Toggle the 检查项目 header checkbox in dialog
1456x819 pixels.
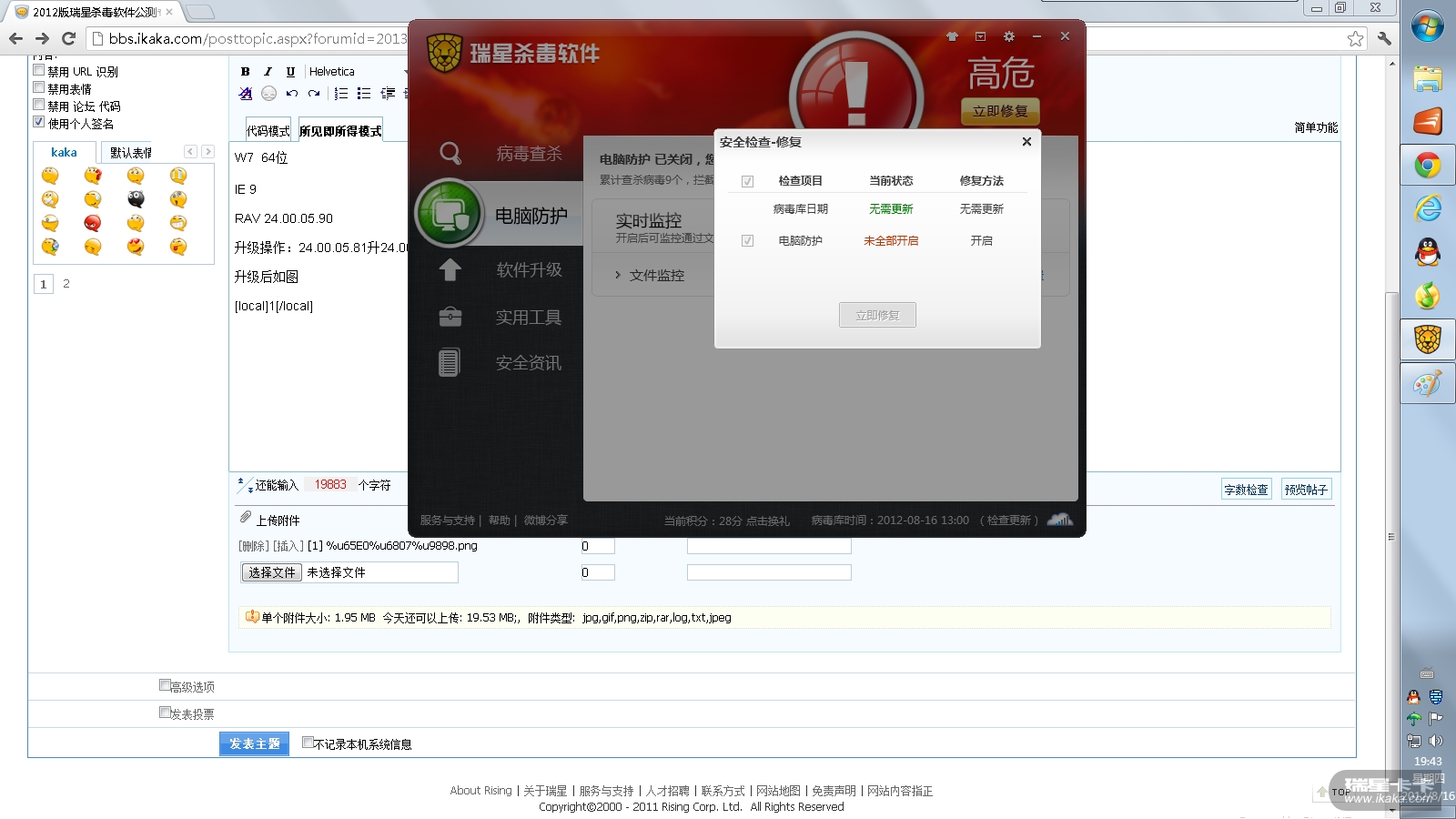(x=747, y=181)
